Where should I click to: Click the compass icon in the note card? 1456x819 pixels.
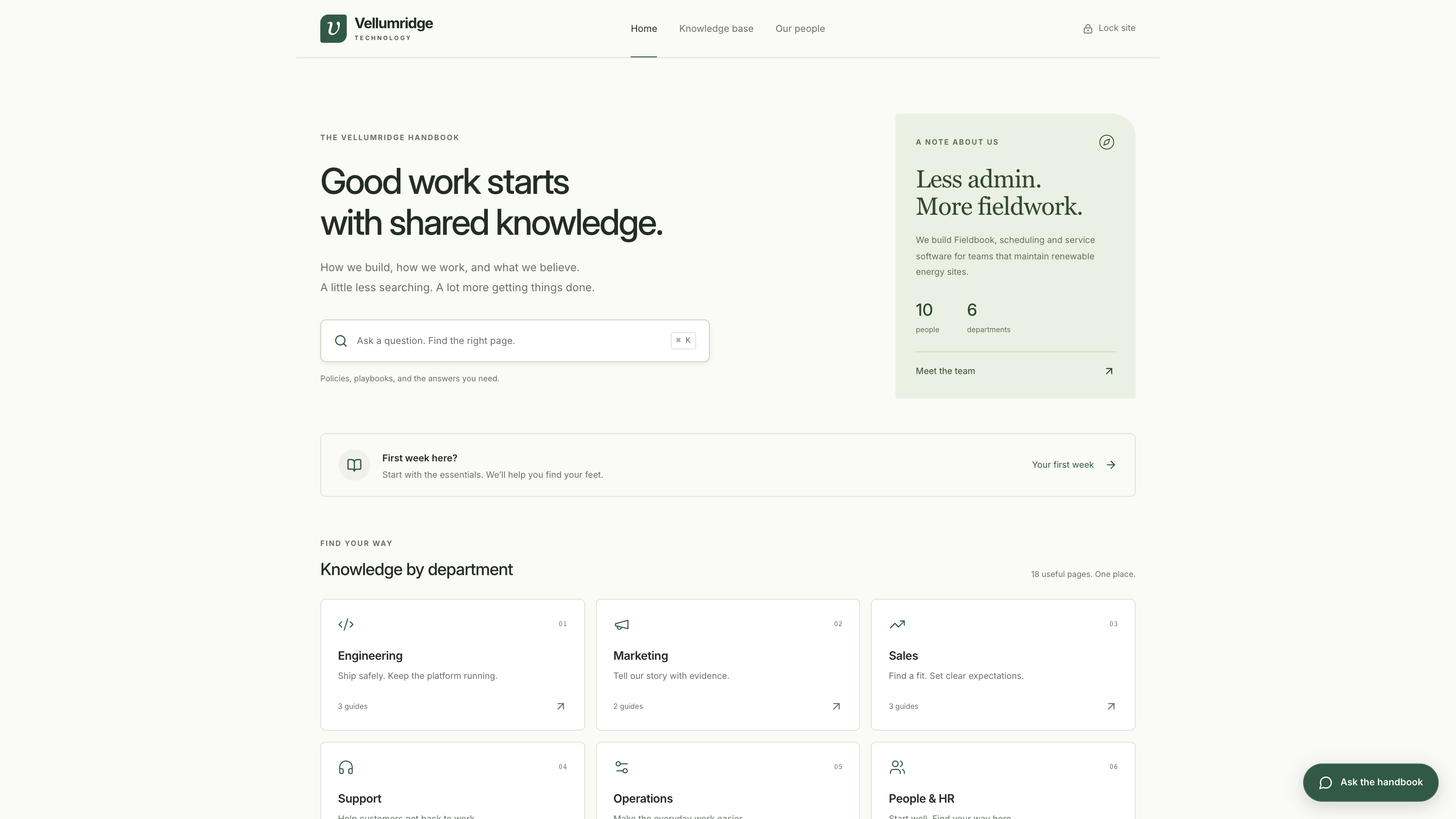[x=1106, y=142]
